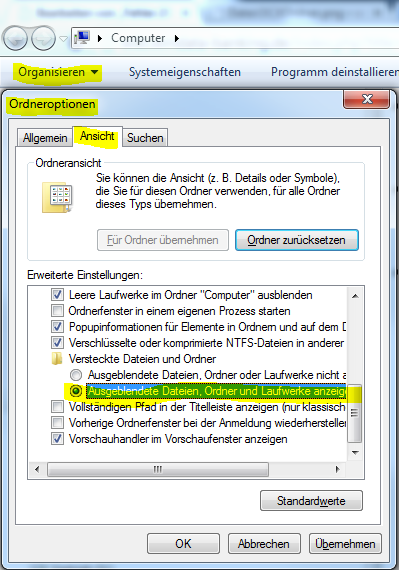The height and width of the screenshot is (570, 399).
Task: Open the recent pages dropdown arrow
Action: click(63, 39)
